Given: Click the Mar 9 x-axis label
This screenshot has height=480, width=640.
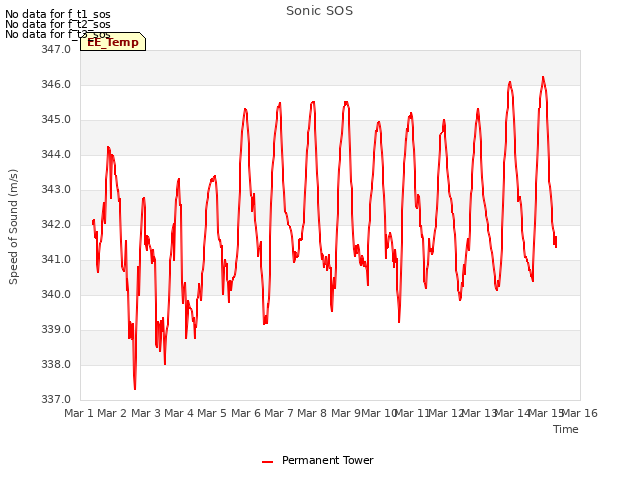Looking at the screenshot, I should [x=346, y=413].
